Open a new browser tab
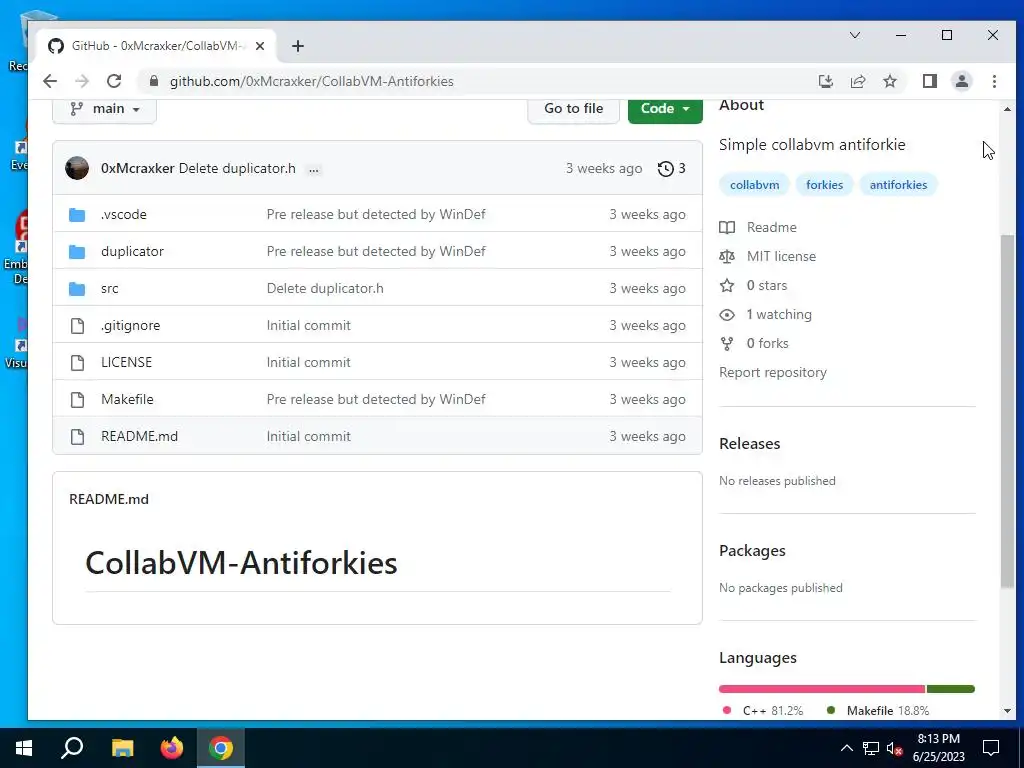This screenshot has width=1024, height=768. pos(298,46)
